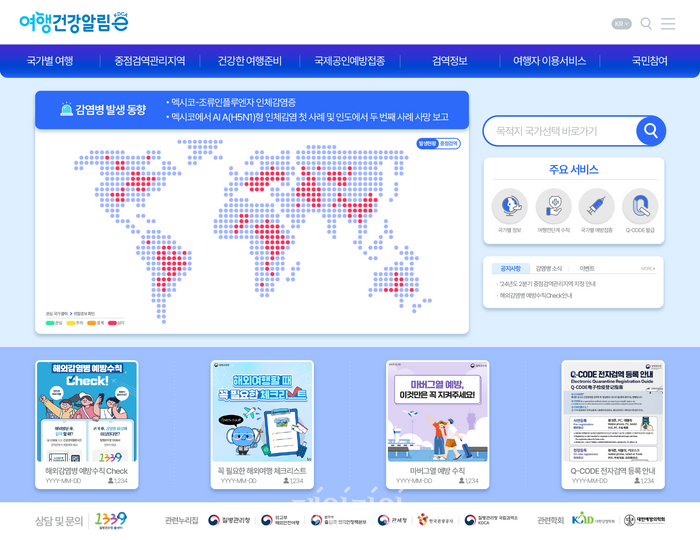Open the 여행전단계 수칙 service icon
700x540 pixels.
553,206
